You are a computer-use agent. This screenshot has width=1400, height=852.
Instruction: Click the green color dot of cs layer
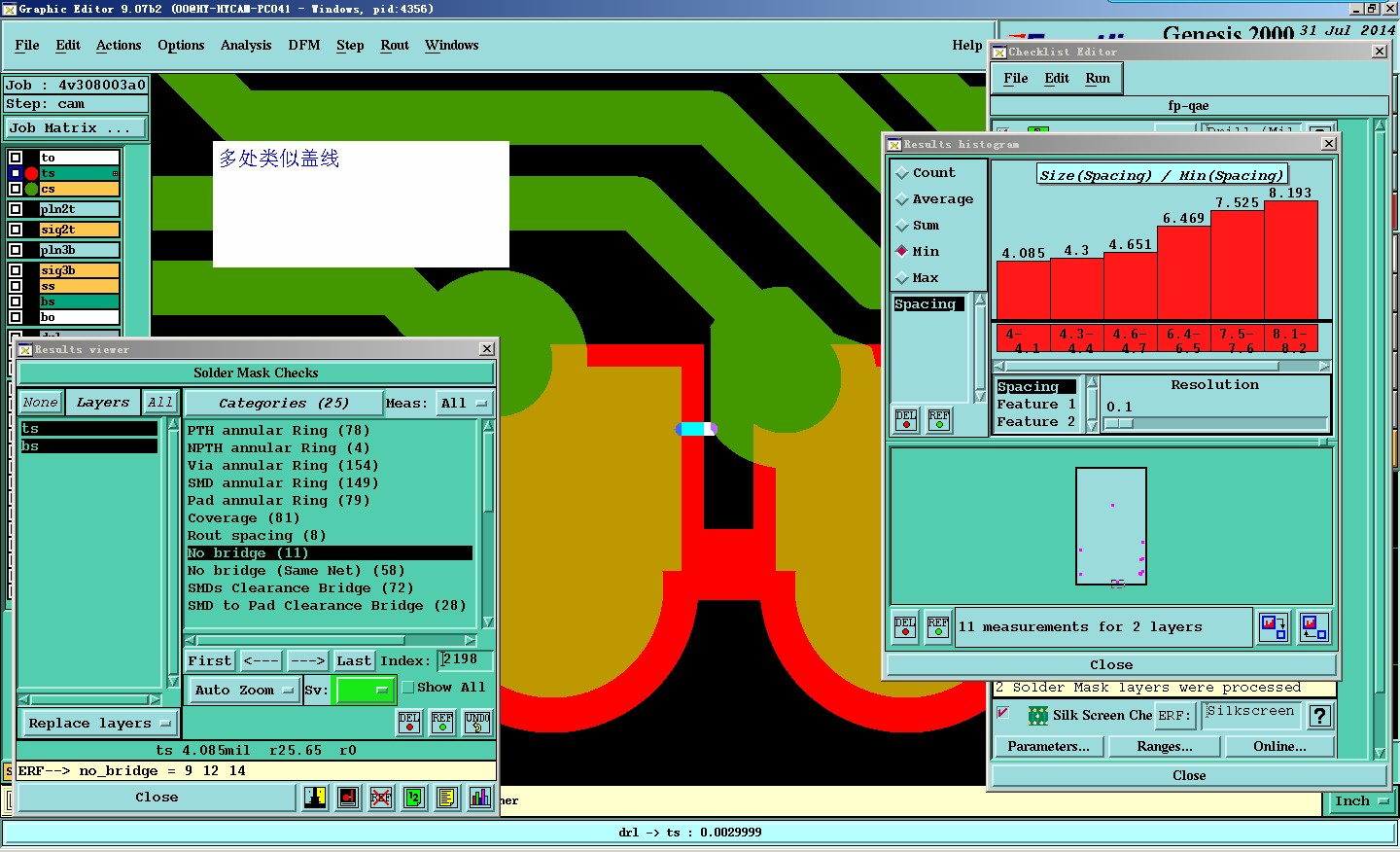click(x=32, y=189)
